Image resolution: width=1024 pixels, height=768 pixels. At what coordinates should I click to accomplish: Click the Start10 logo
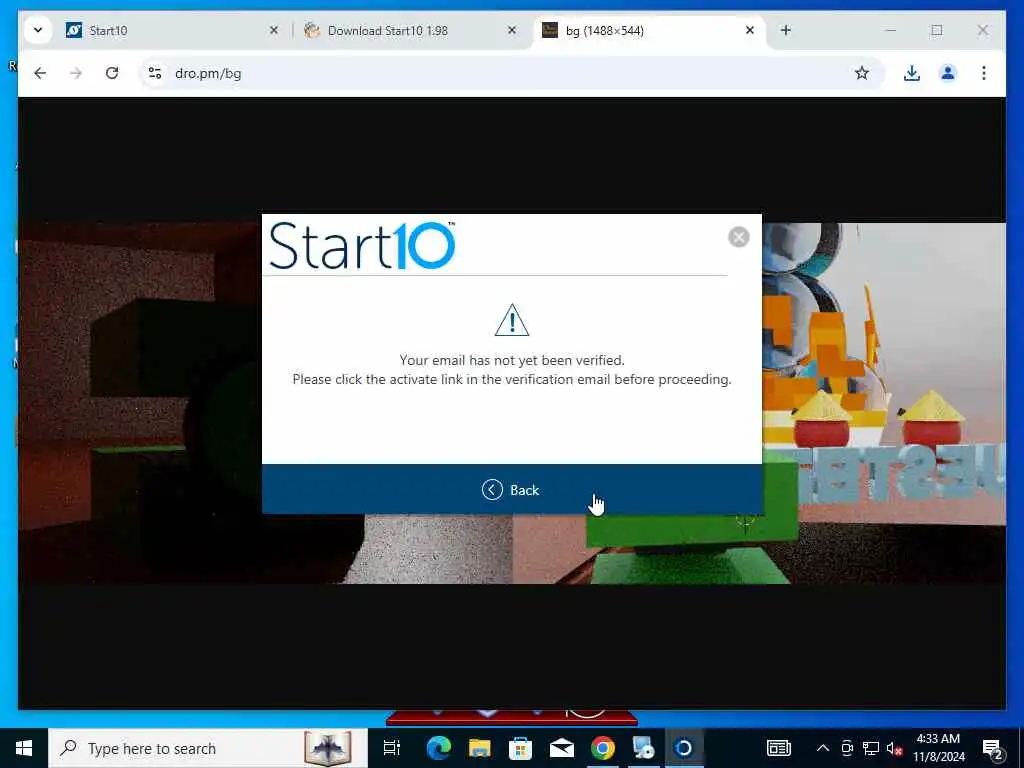pos(362,246)
